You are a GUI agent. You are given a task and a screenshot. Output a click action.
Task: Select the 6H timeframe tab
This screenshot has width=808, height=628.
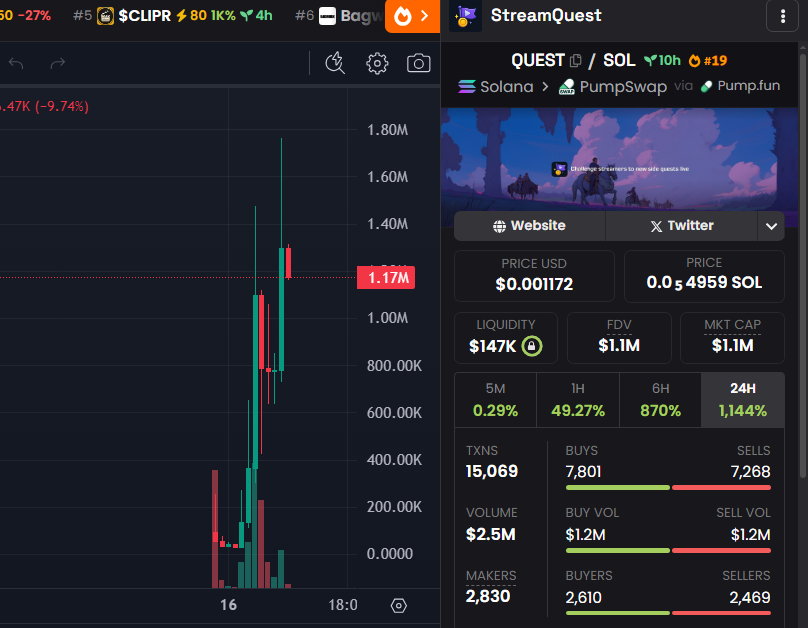pos(660,400)
